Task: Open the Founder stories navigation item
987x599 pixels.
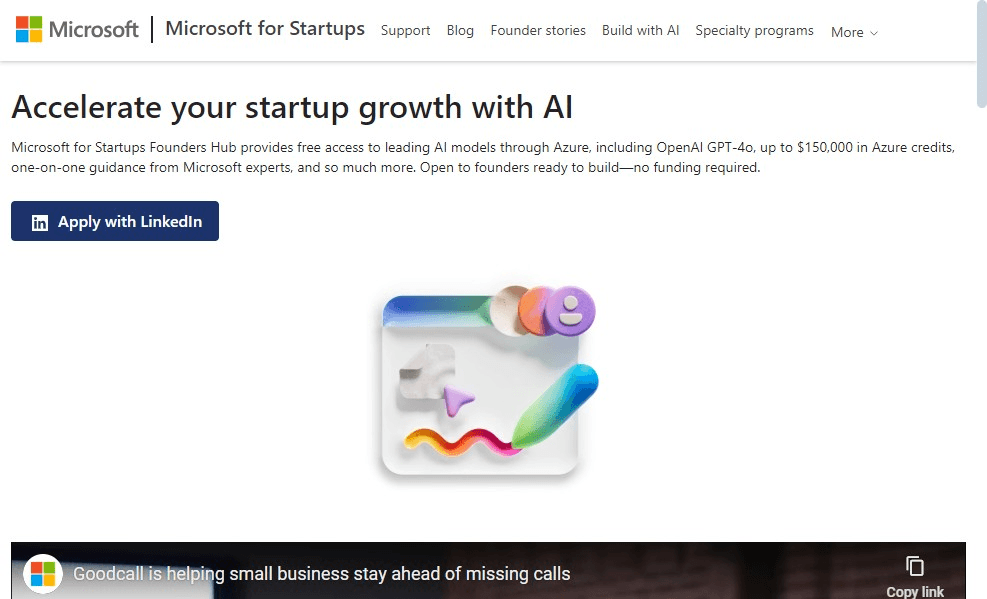Action: pyautogui.click(x=538, y=31)
